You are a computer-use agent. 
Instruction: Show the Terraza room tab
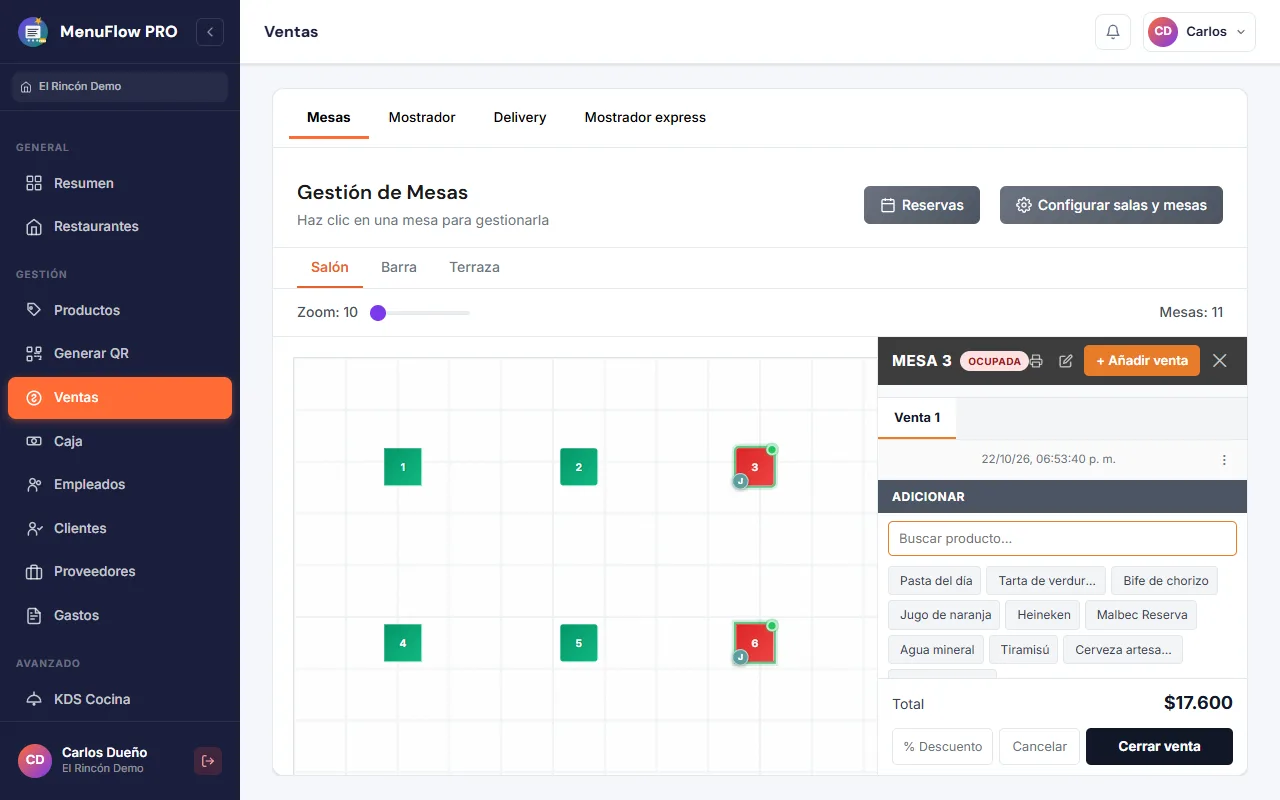coord(474,267)
